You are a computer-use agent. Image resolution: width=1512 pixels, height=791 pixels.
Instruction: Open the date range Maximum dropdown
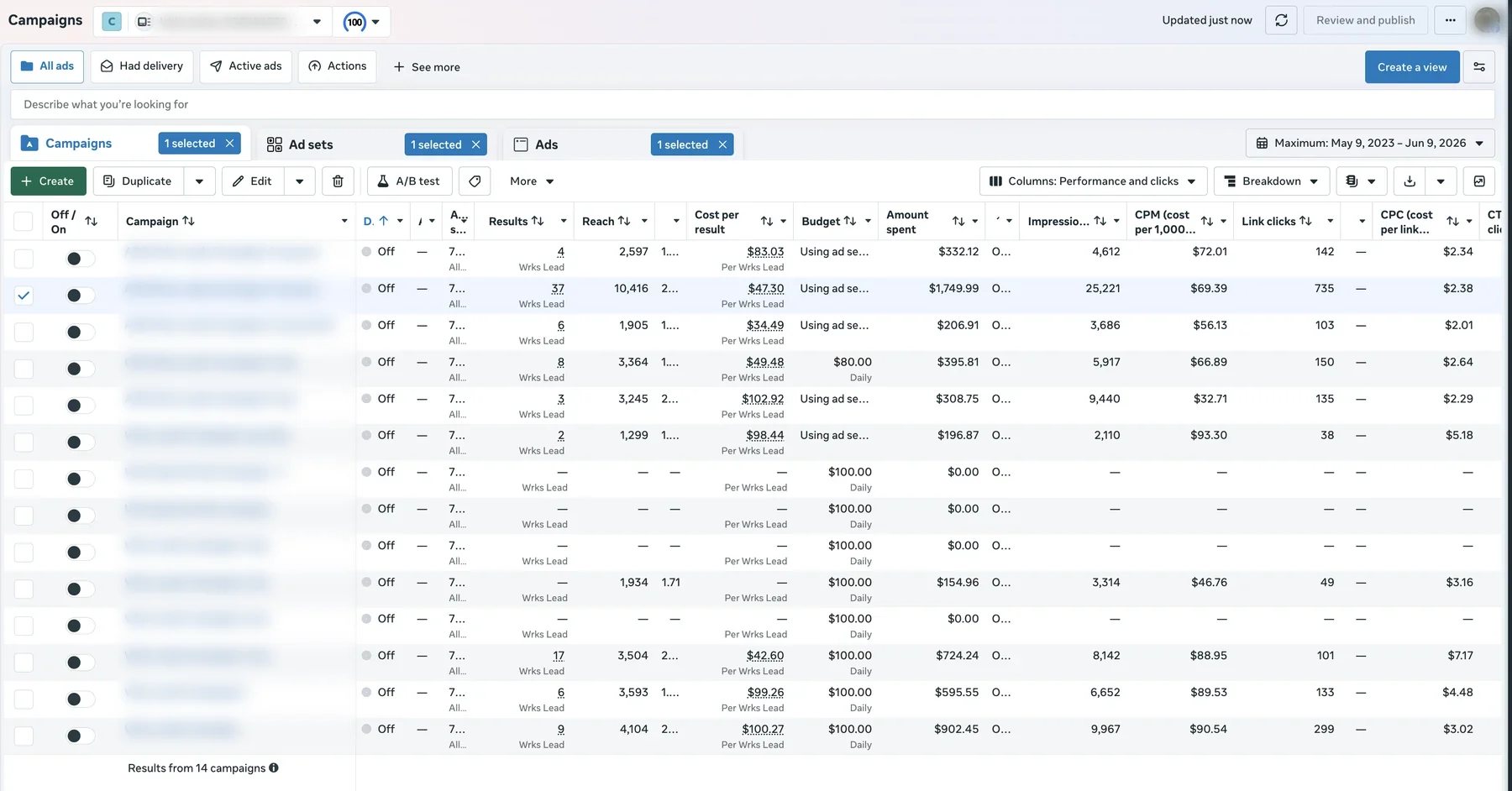coord(1370,144)
